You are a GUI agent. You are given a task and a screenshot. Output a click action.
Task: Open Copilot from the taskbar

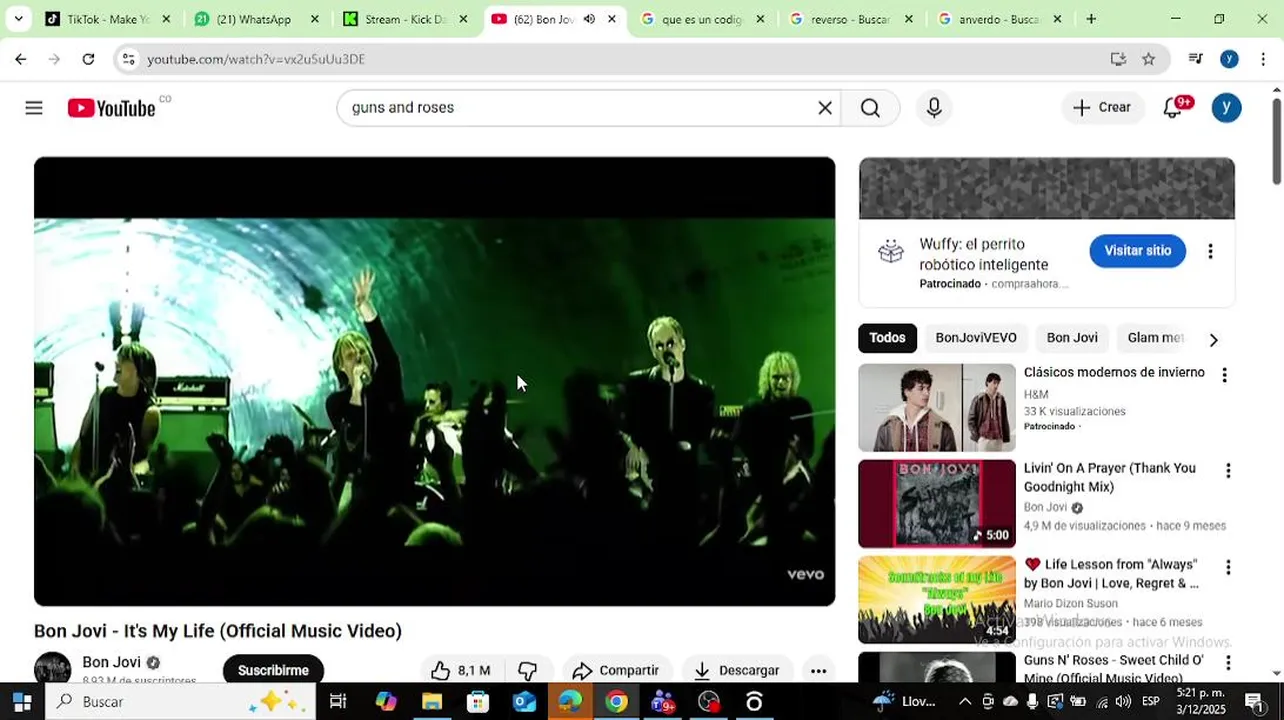(386, 701)
